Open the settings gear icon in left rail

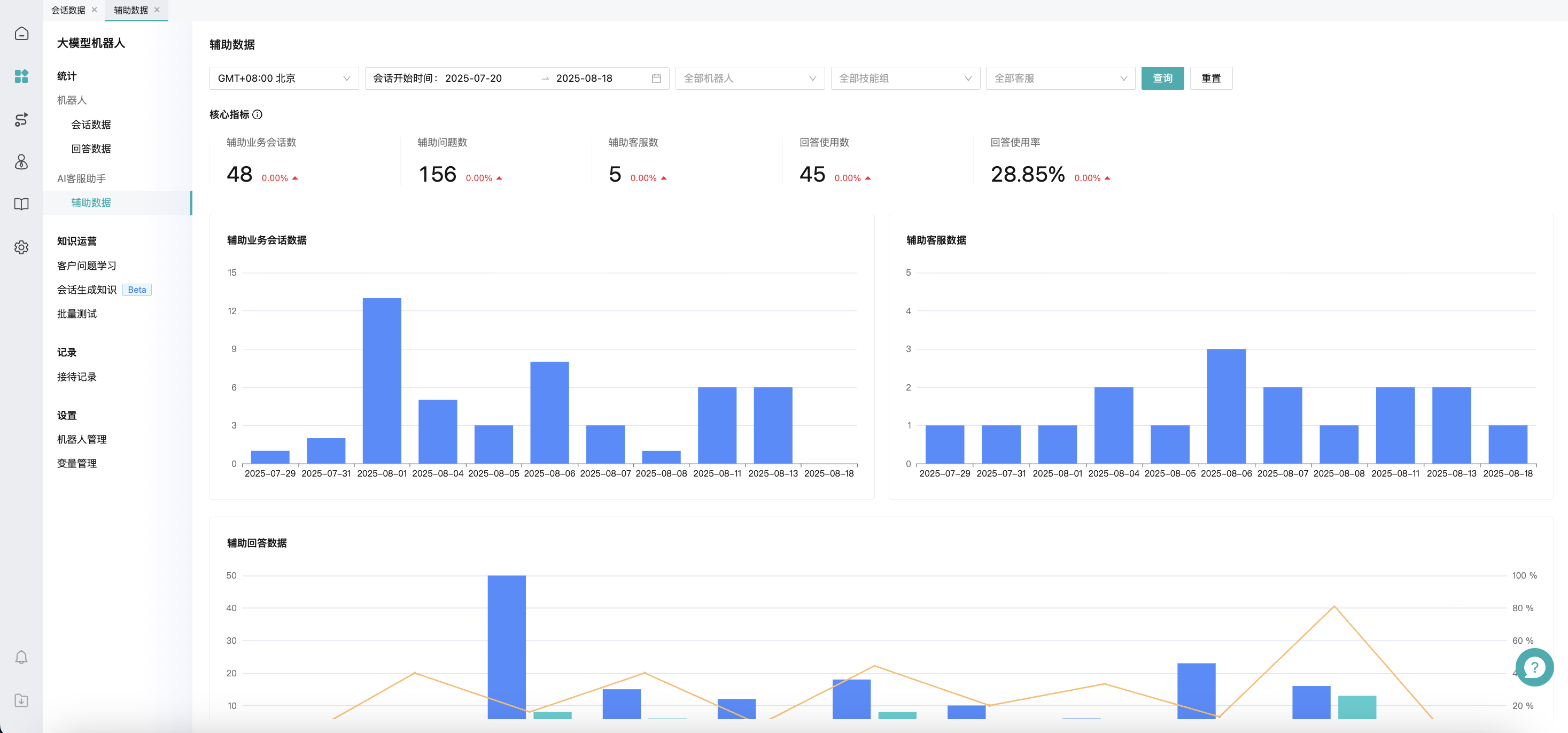pyautogui.click(x=21, y=247)
